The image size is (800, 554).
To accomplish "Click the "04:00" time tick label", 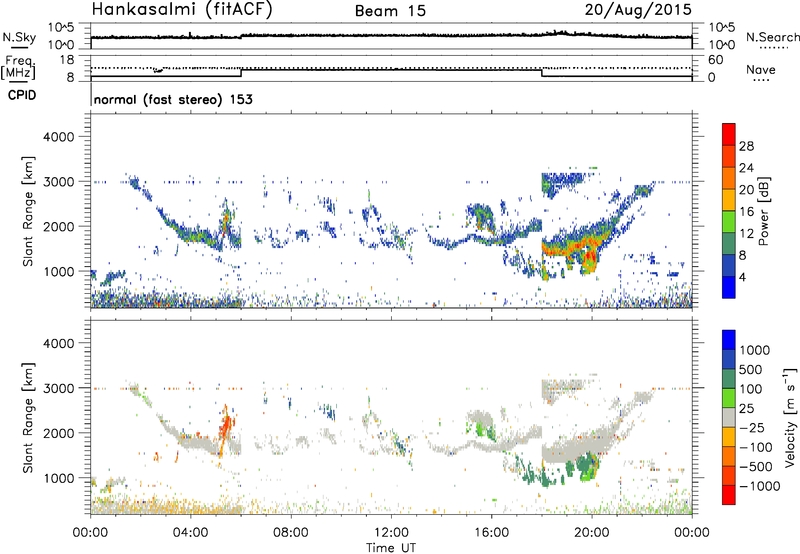I will (190, 533).
